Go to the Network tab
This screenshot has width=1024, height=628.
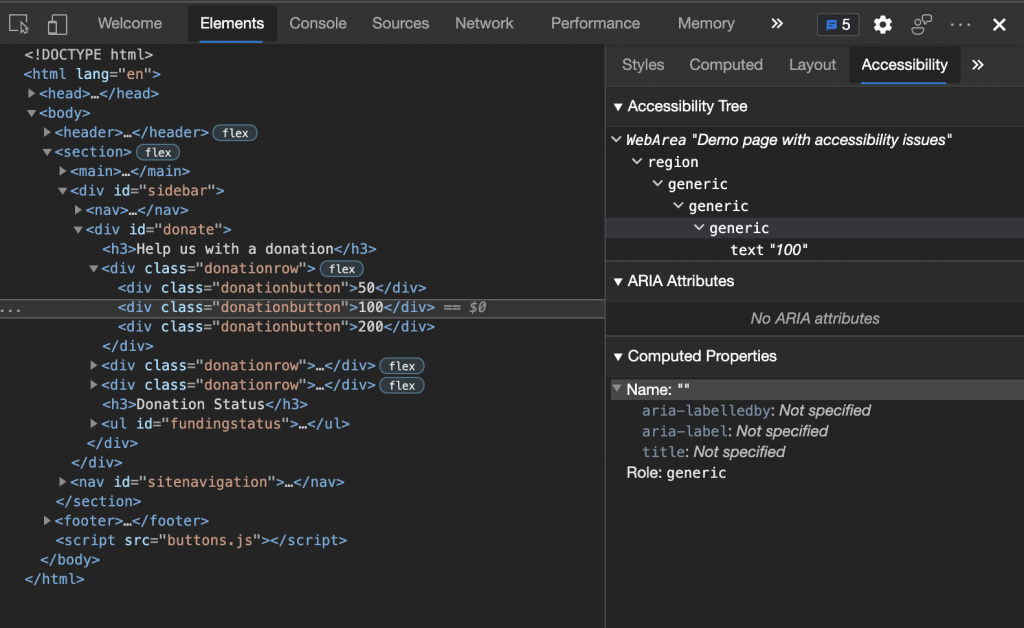pyautogui.click(x=484, y=24)
